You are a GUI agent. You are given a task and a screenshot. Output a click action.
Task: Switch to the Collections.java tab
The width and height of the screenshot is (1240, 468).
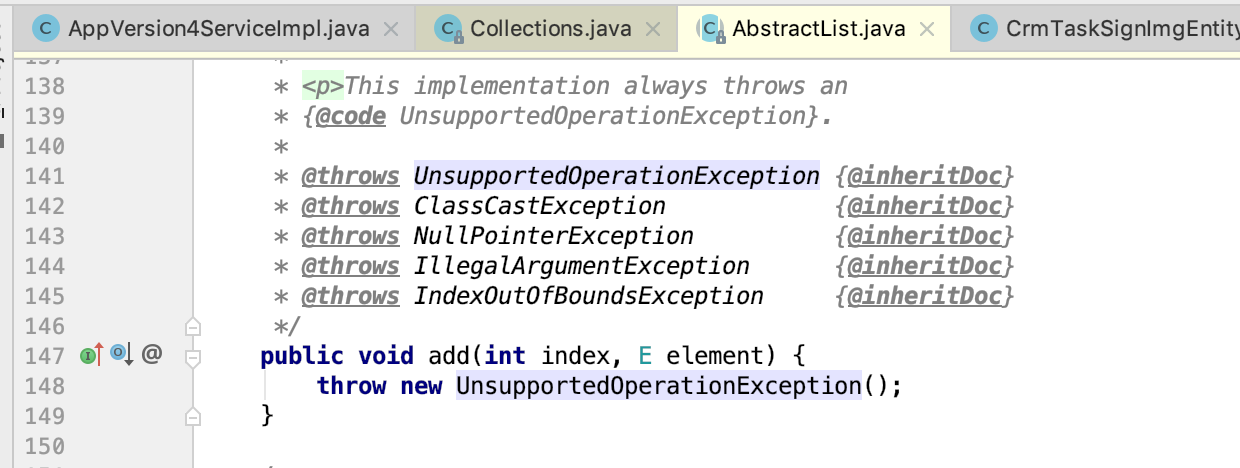[x=550, y=29]
